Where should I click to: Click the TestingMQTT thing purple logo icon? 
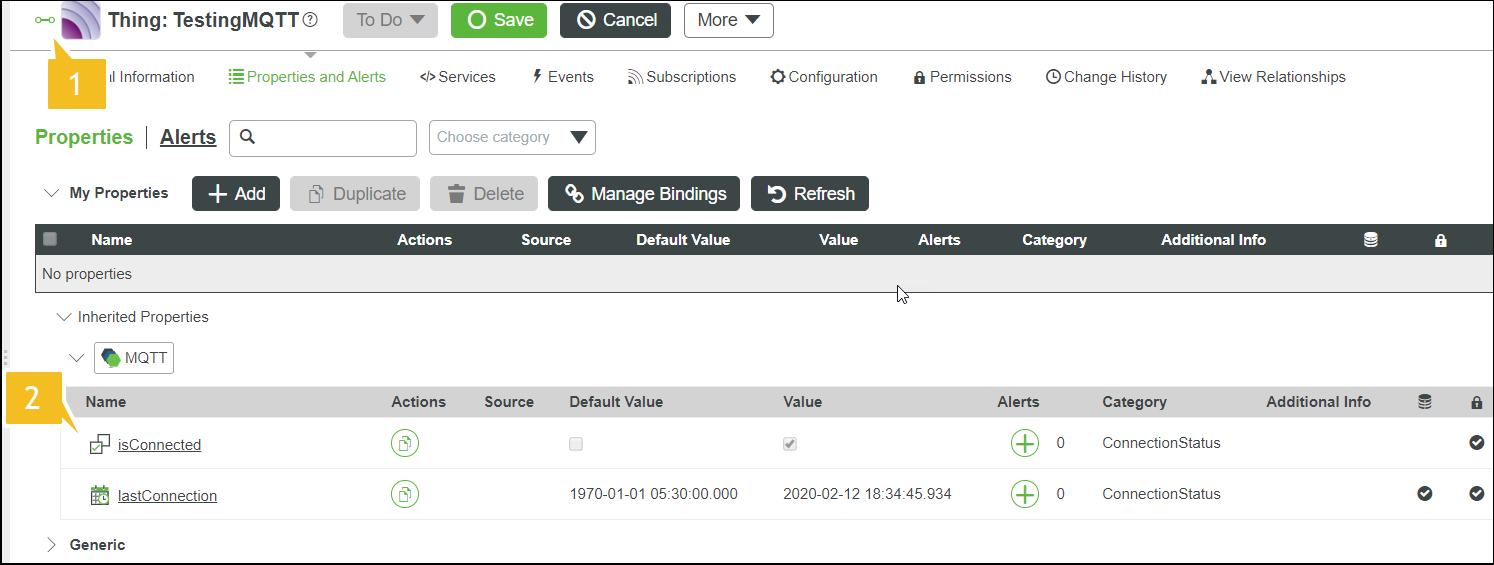(81, 20)
